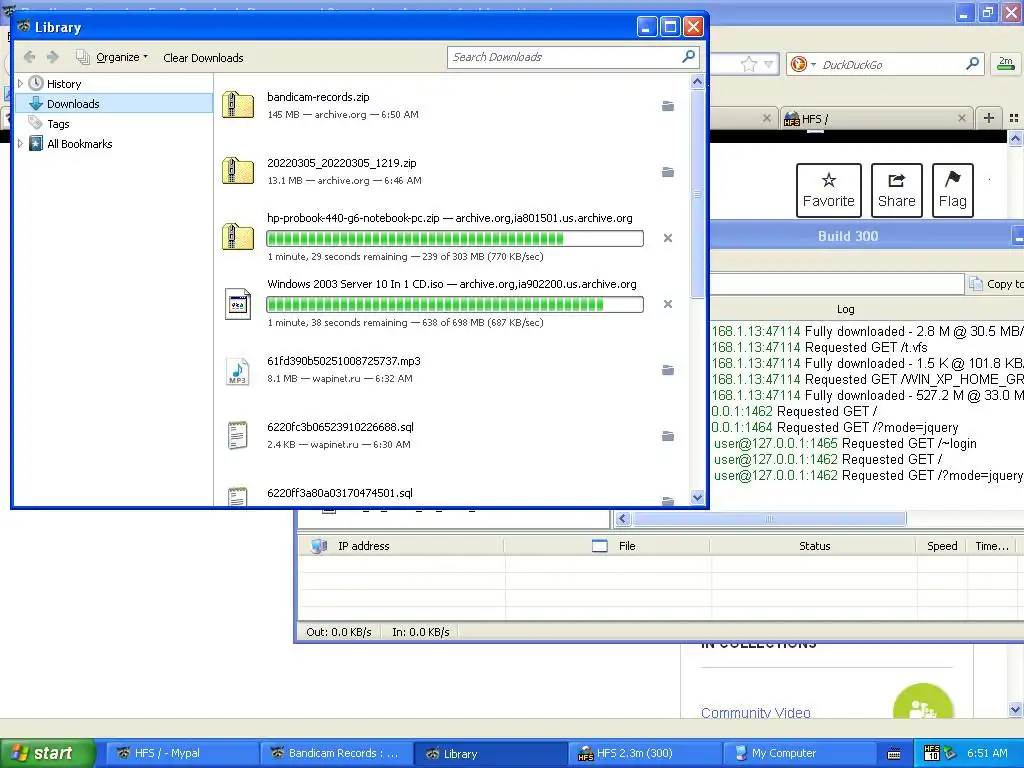1024x768 pixels.
Task: Click the browser search magnifier icon
Action: coord(972,63)
